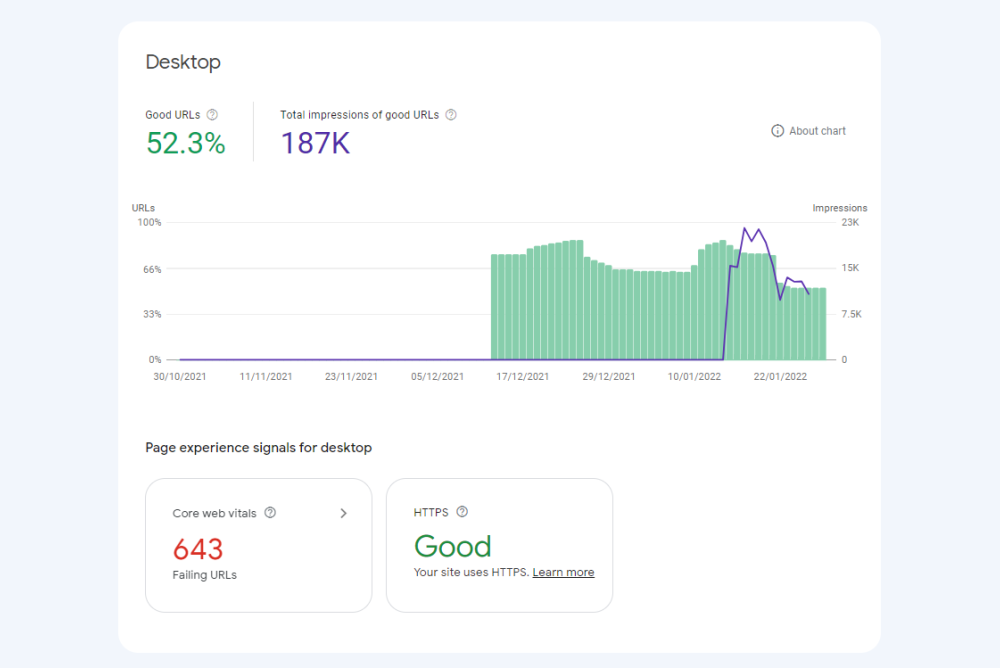
Task: Click the About chart info icon
Action: [777, 131]
